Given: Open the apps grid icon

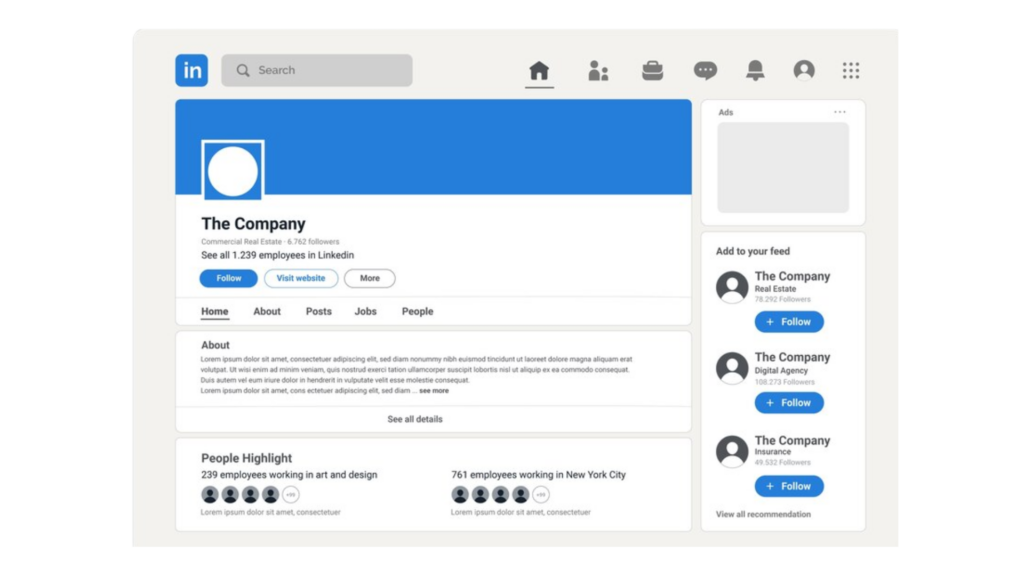Looking at the screenshot, I should [851, 69].
